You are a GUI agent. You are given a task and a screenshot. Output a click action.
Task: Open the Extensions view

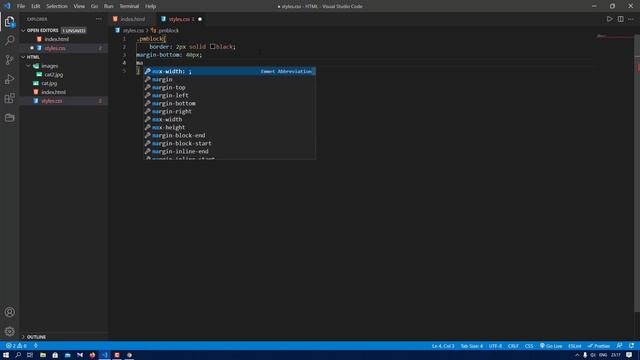9,98
